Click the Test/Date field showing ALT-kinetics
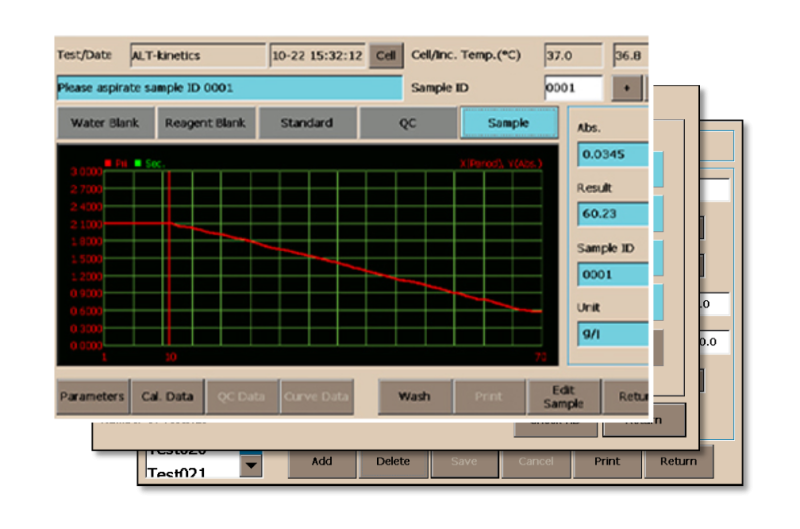 (197, 56)
